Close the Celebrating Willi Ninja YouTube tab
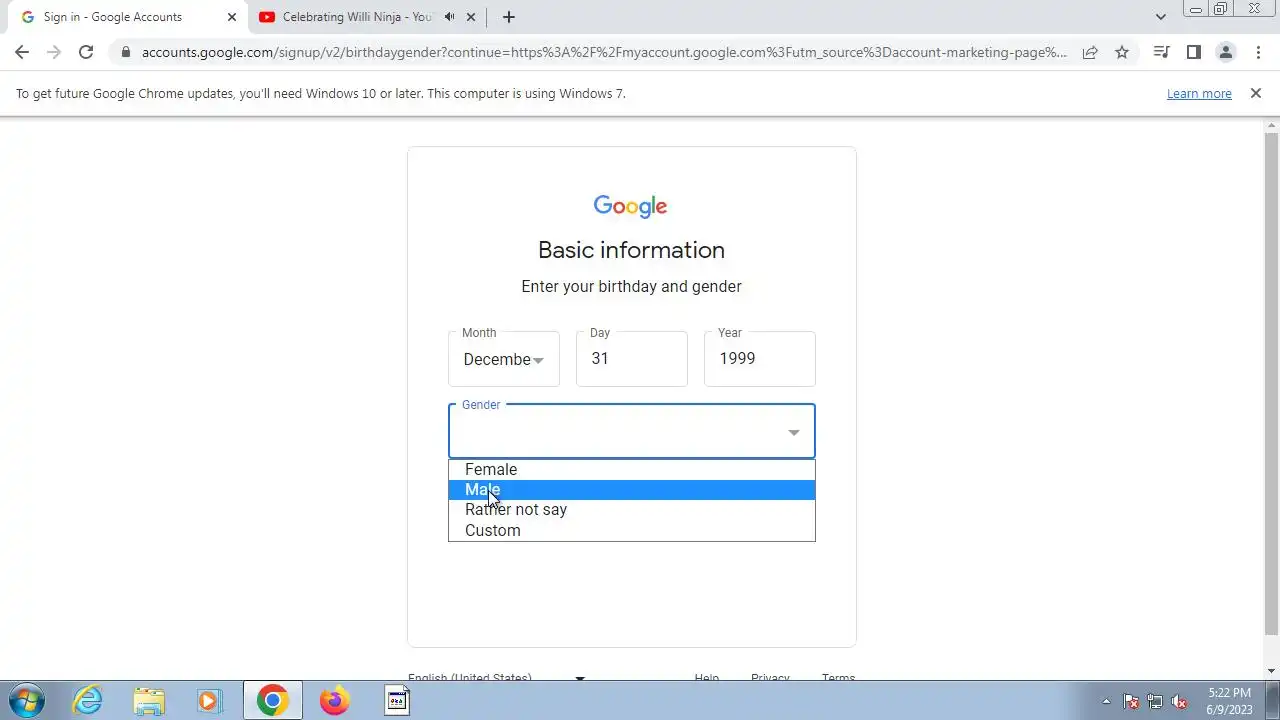Viewport: 1280px width, 720px height. click(471, 17)
